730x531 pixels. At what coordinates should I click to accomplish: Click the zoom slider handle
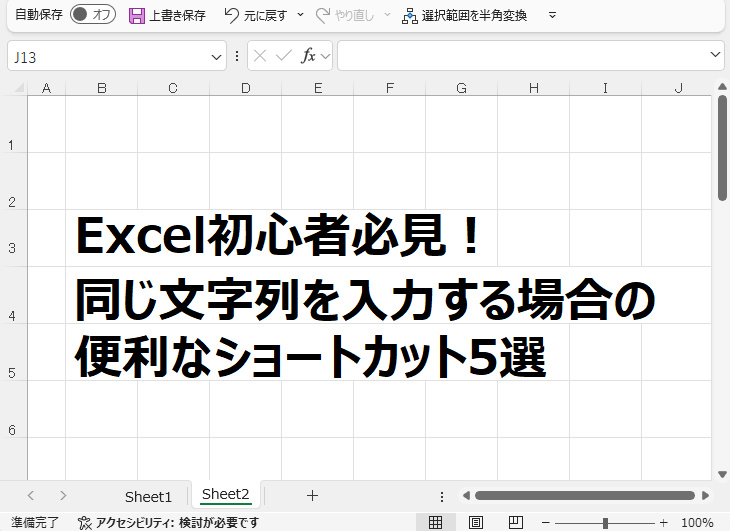(605, 523)
